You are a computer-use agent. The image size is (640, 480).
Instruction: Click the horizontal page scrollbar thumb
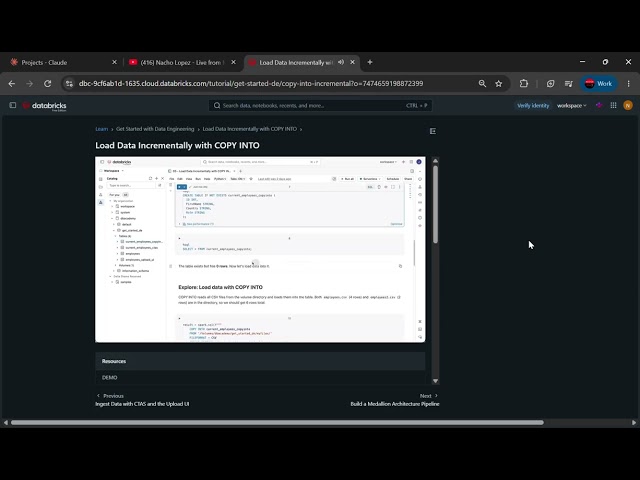point(277,422)
